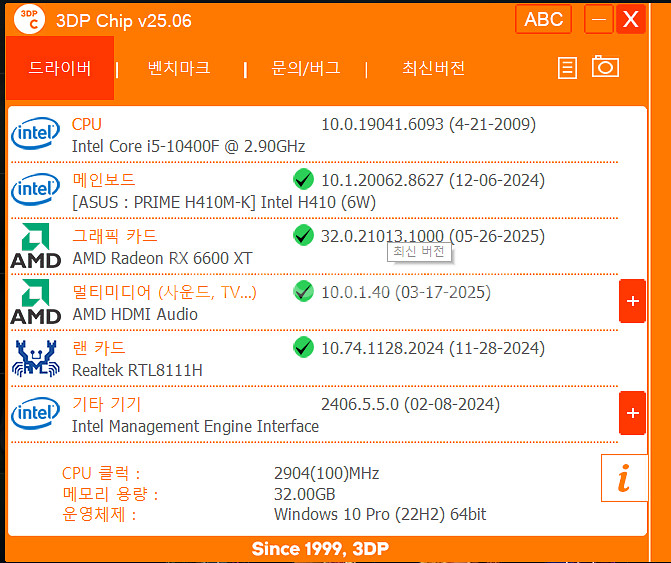Click Intel Management Engine Interface text
The width and height of the screenshot is (671, 563).
click(x=195, y=427)
